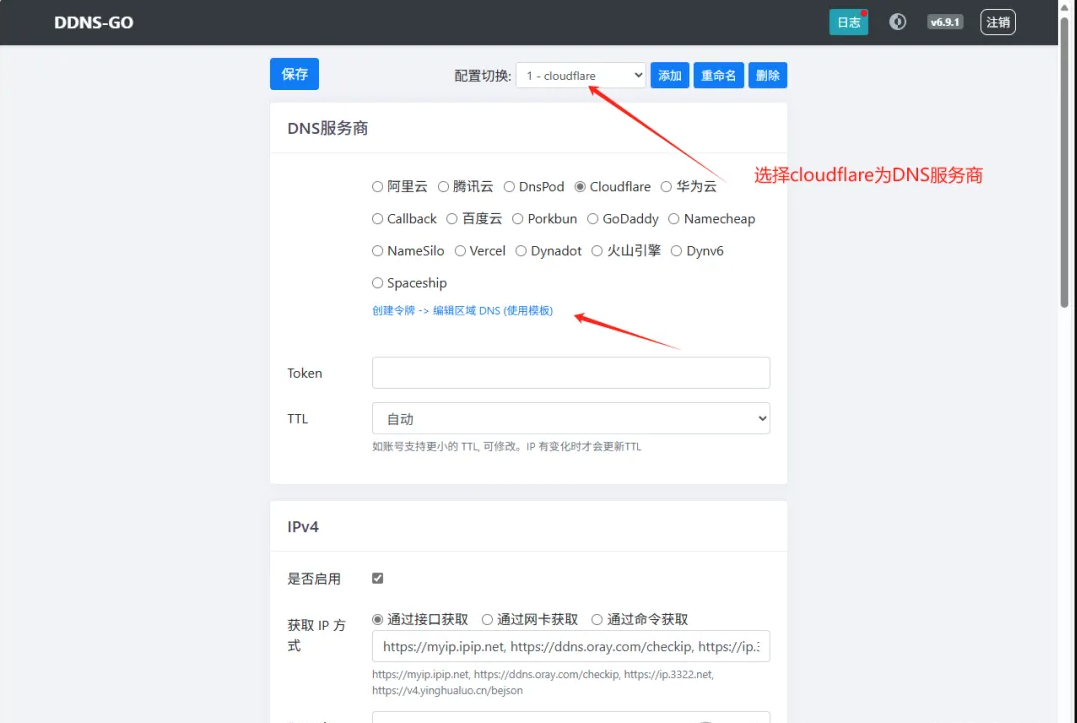Select 通过网卡获取 radio option
Screen dimensions: 1077x723
pyautogui.click(x=487, y=619)
